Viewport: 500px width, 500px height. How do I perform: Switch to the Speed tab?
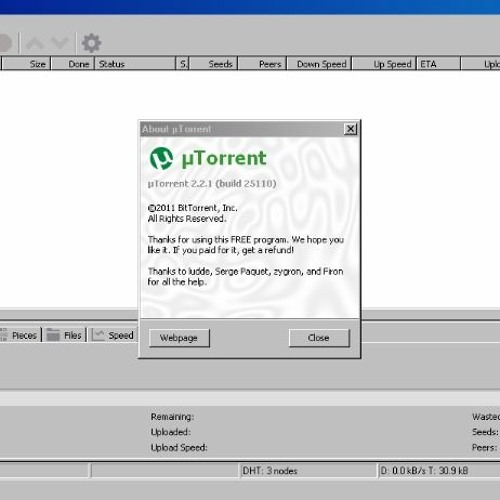tap(113, 335)
